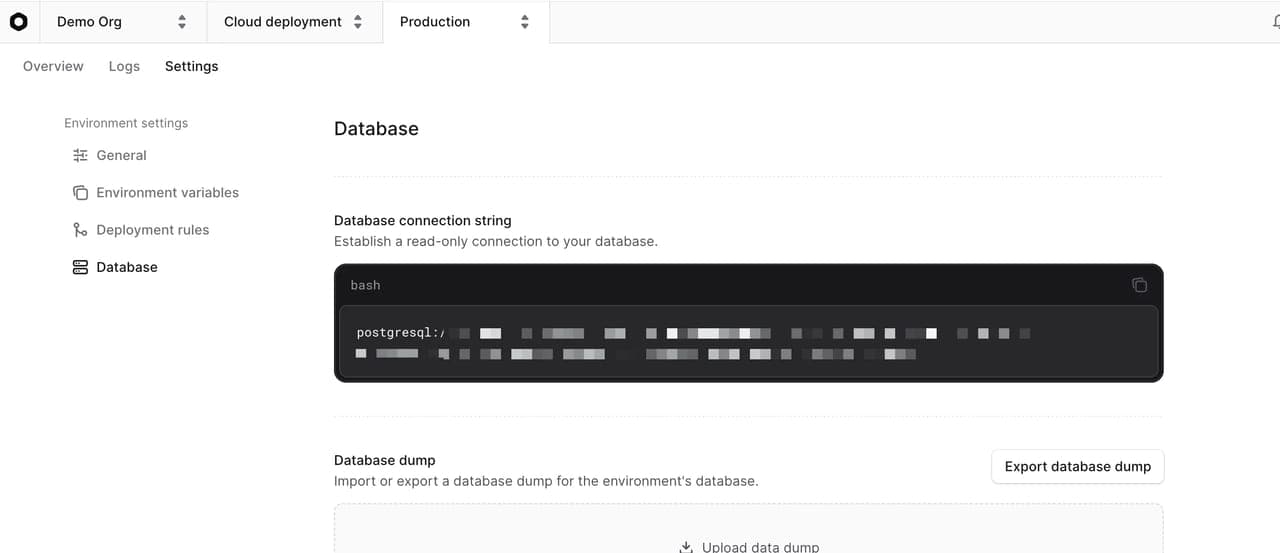Click the 'Database dump' label
1280x553 pixels.
point(384,460)
